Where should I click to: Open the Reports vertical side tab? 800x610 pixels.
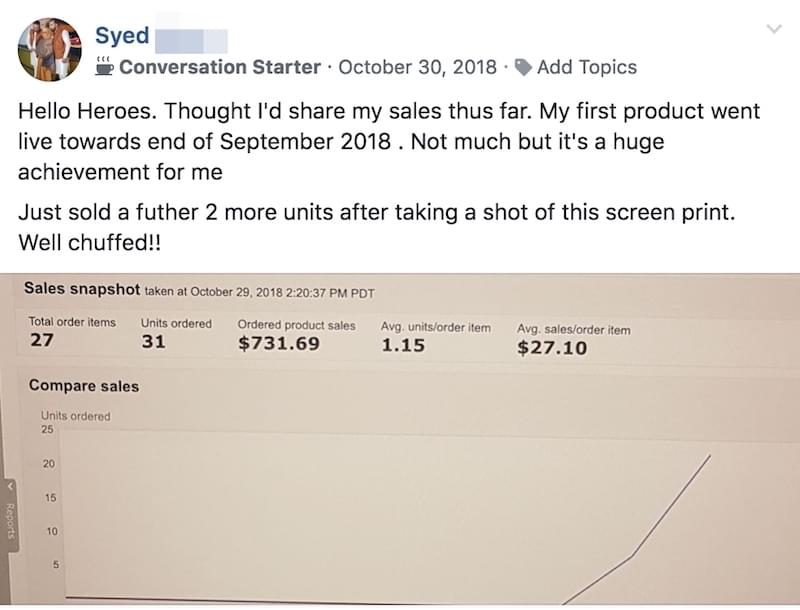[10, 522]
